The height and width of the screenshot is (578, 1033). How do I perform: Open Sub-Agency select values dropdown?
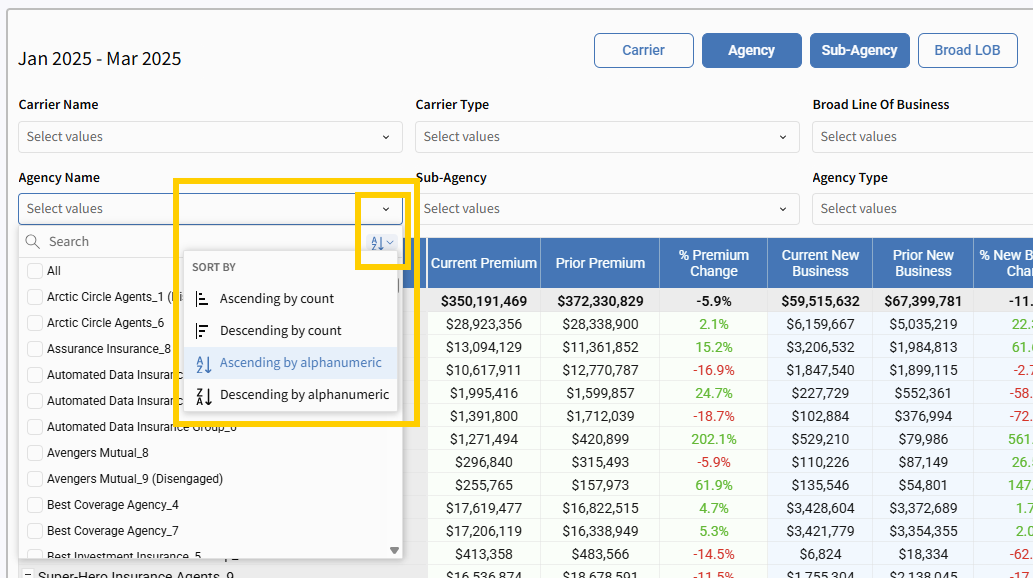pos(607,209)
